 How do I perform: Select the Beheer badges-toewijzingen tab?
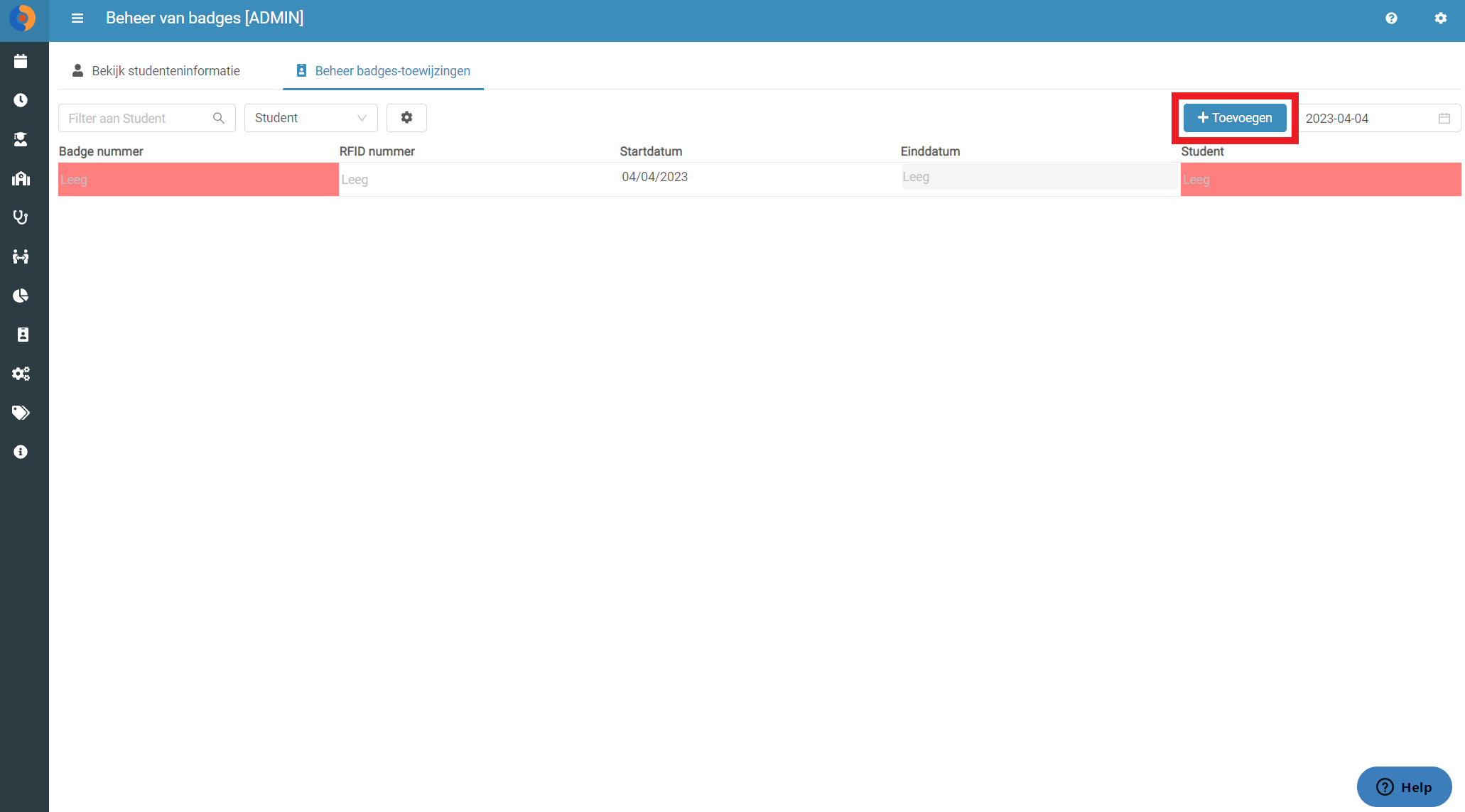tap(383, 71)
